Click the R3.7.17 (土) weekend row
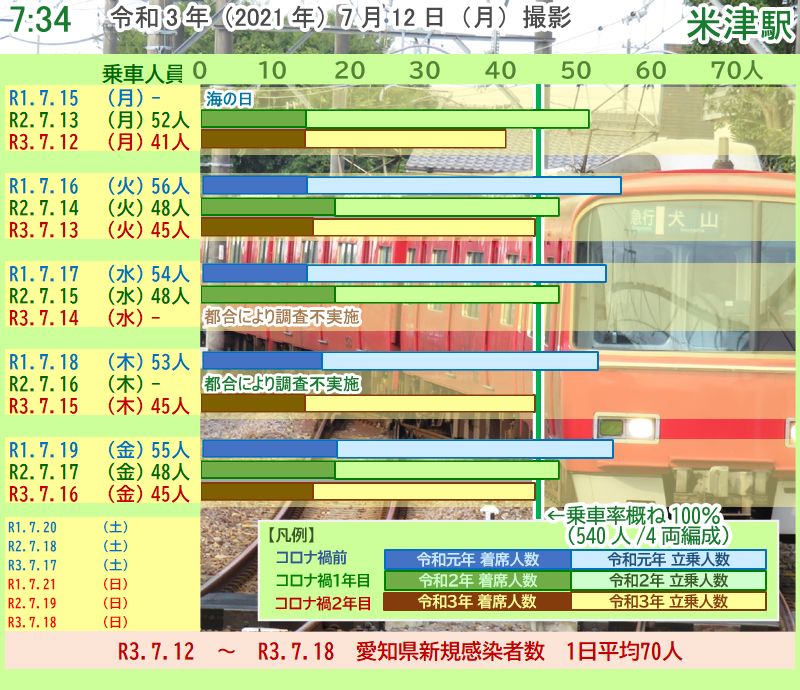The image size is (800, 690). (x=68, y=565)
